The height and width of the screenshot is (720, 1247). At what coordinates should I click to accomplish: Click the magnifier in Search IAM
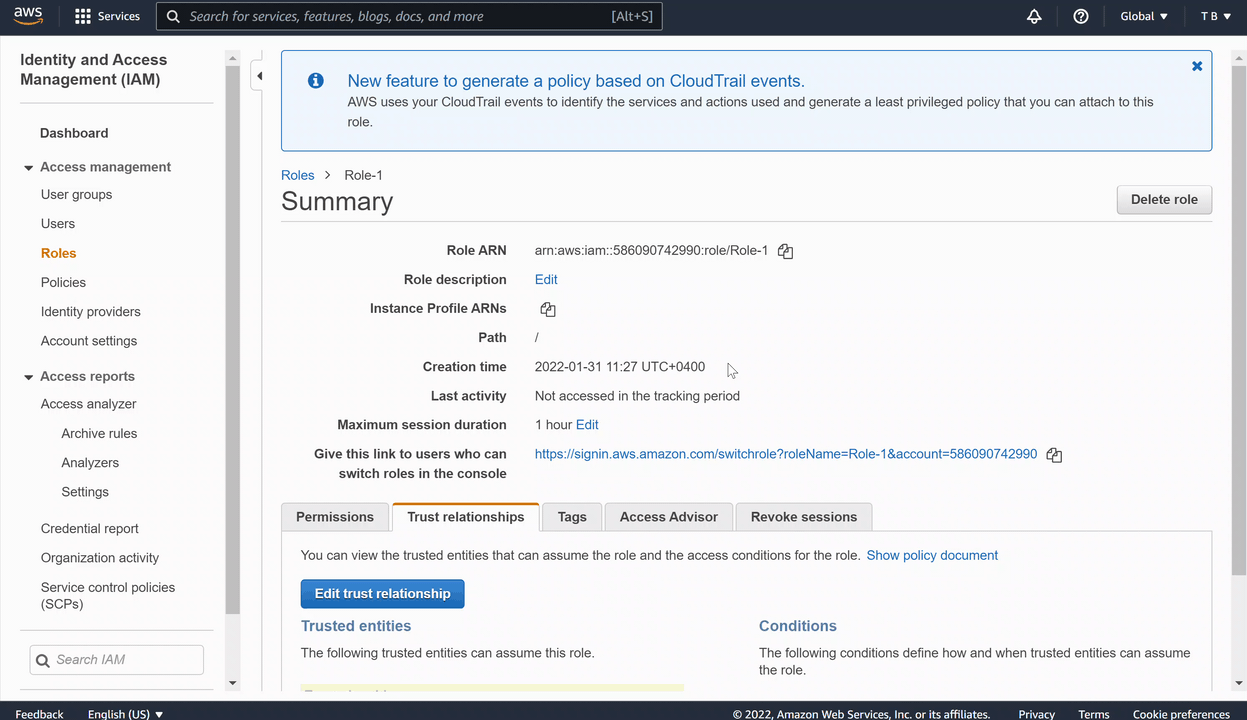pos(42,660)
